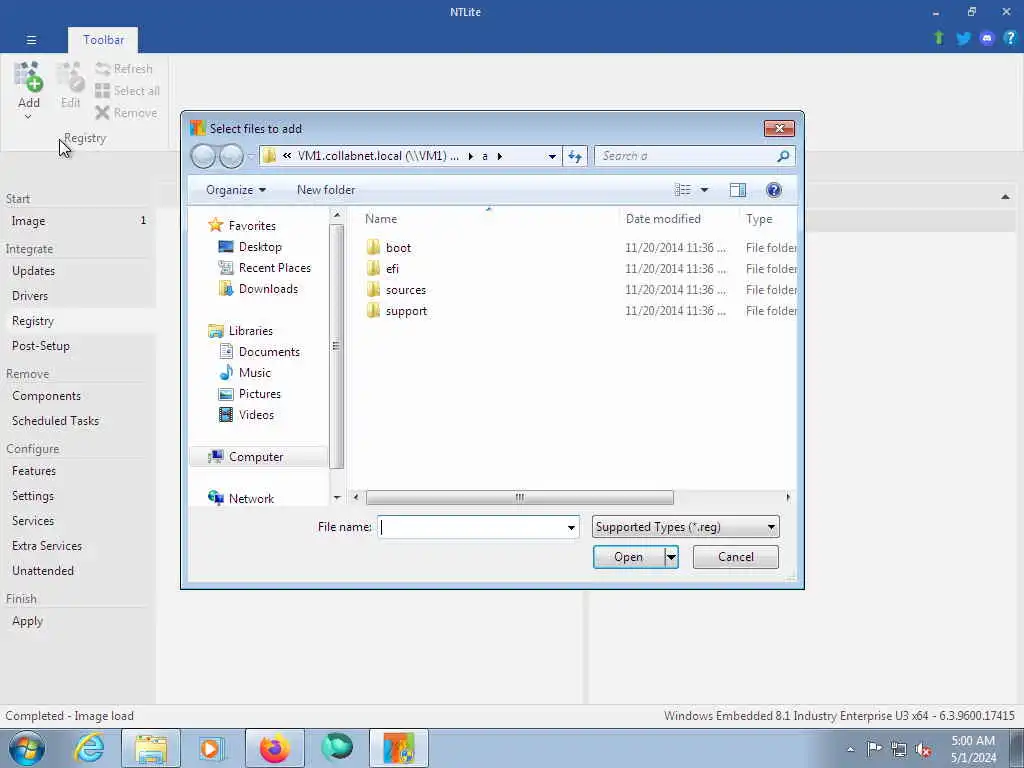The image size is (1024, 768).
Task: Expand the Add button dropdown arrow
Action: pyautogui.click(x=28, y=117)
